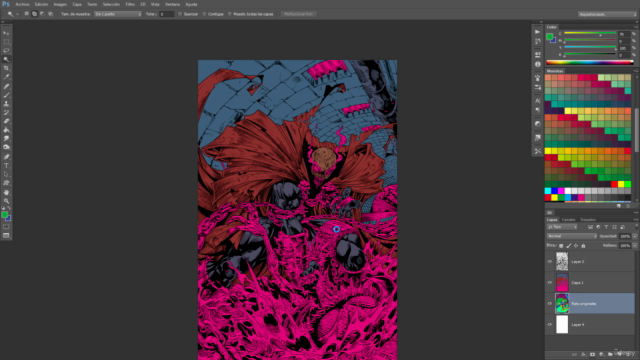Click the Toler. tolerance input field
This screenshot has width=640, height=360.
click(x=166, y=14)
